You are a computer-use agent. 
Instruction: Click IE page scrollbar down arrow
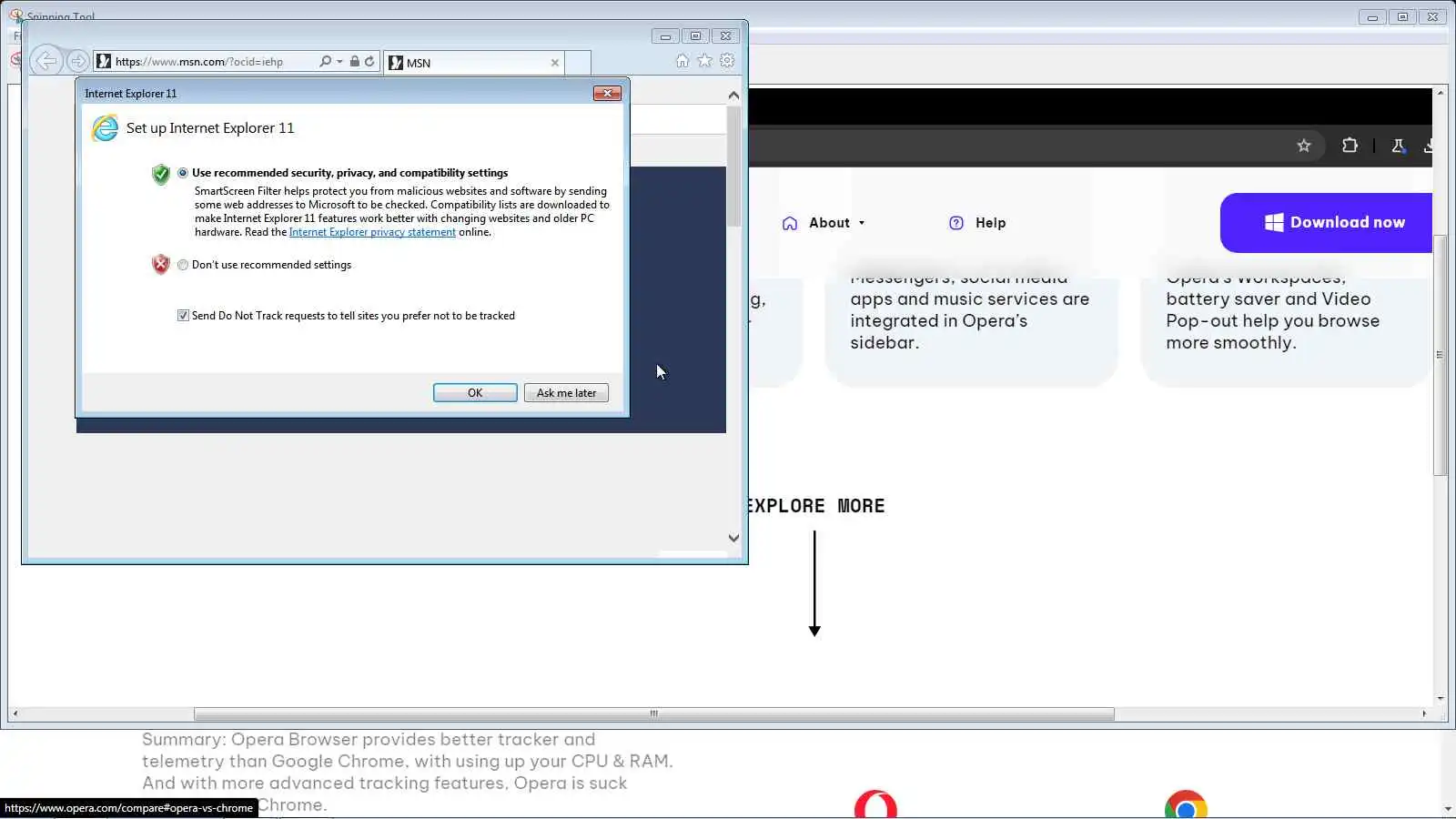733,538
